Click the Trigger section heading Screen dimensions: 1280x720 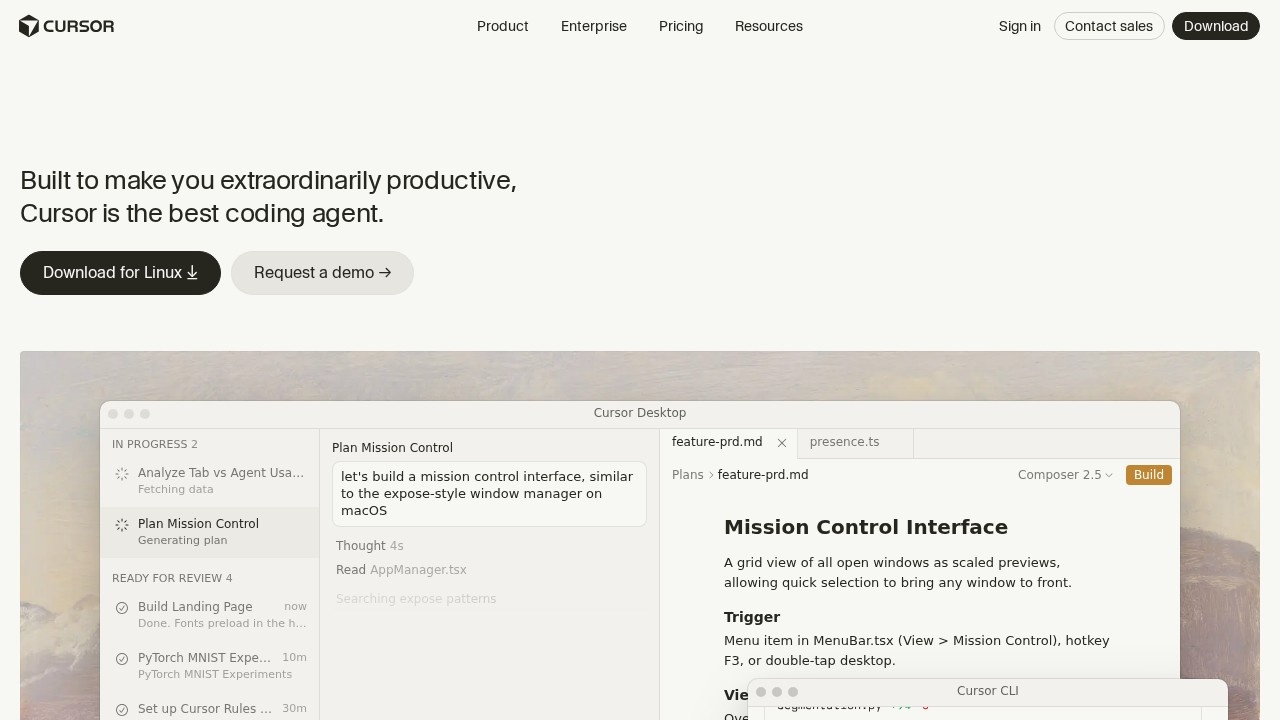tap(752, 617)
